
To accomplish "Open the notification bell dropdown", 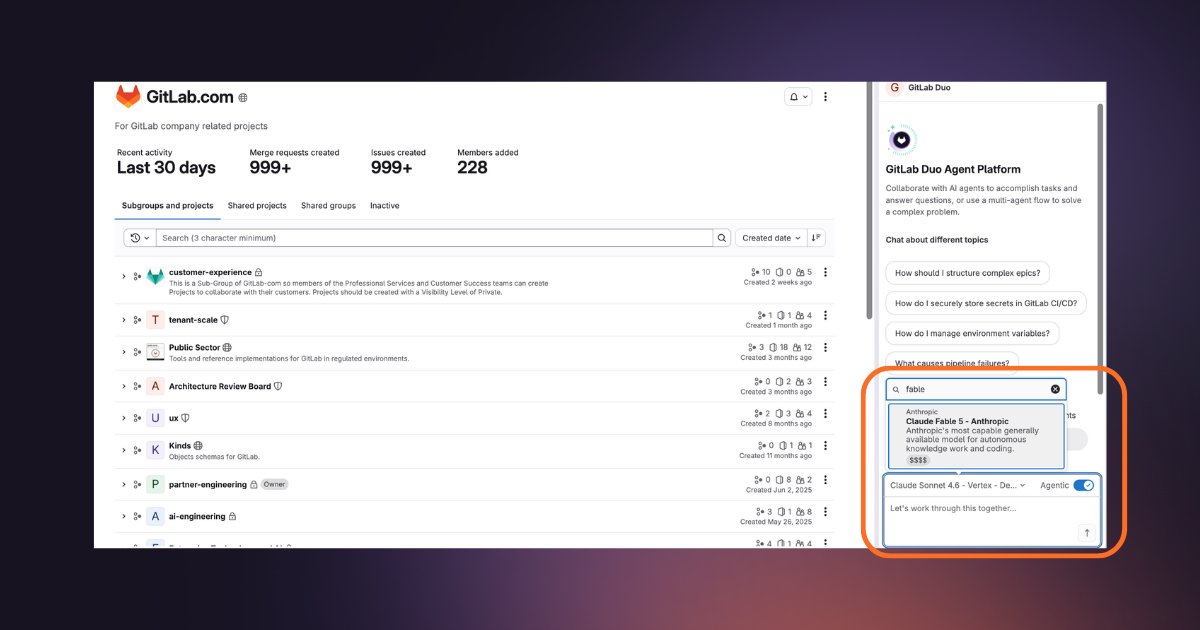I will [x=798, y=97].
